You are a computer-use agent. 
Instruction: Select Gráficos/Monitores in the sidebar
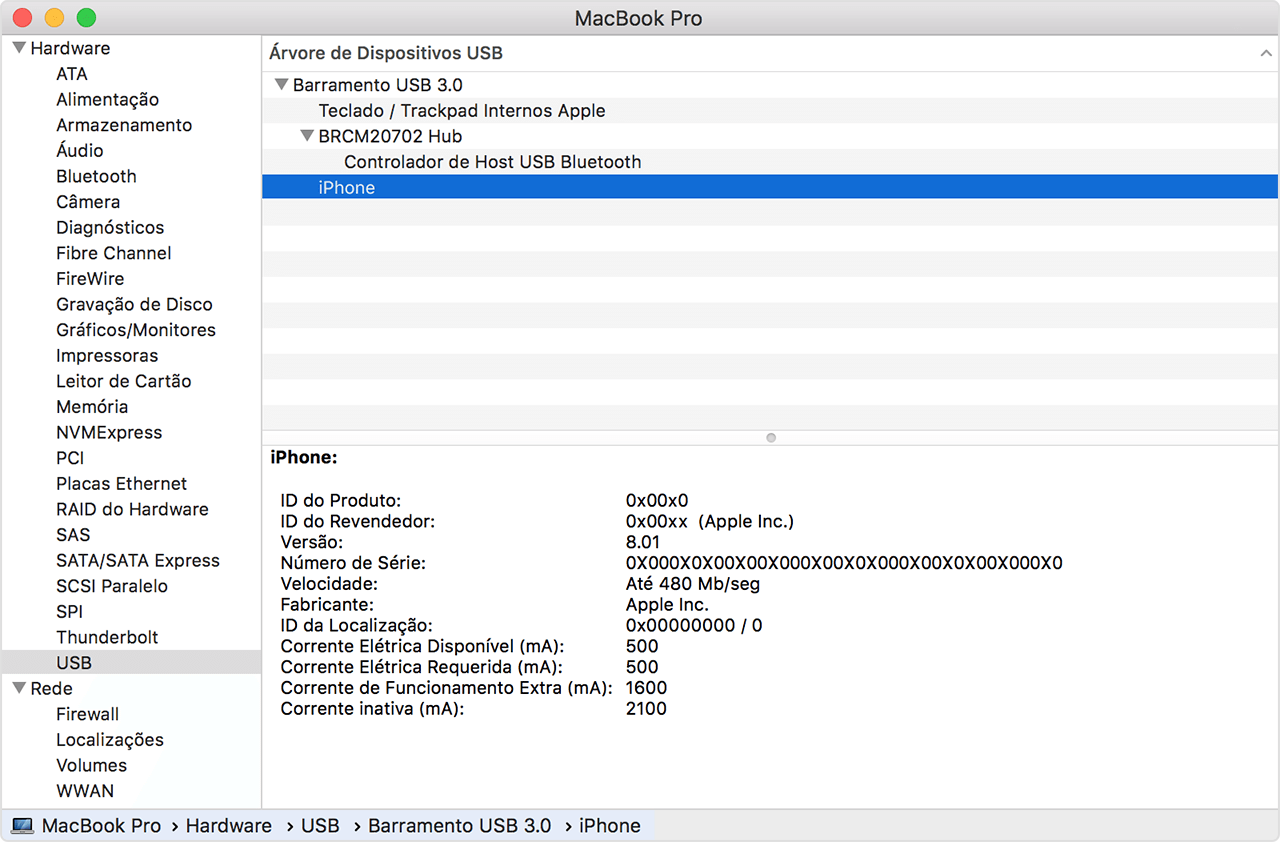(136, 330)
